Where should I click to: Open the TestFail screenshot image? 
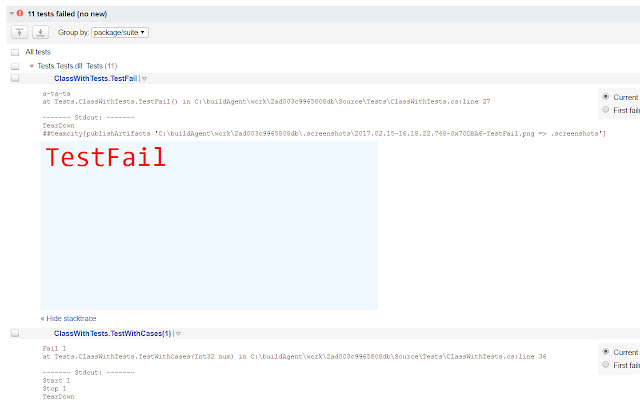[209, 225]
